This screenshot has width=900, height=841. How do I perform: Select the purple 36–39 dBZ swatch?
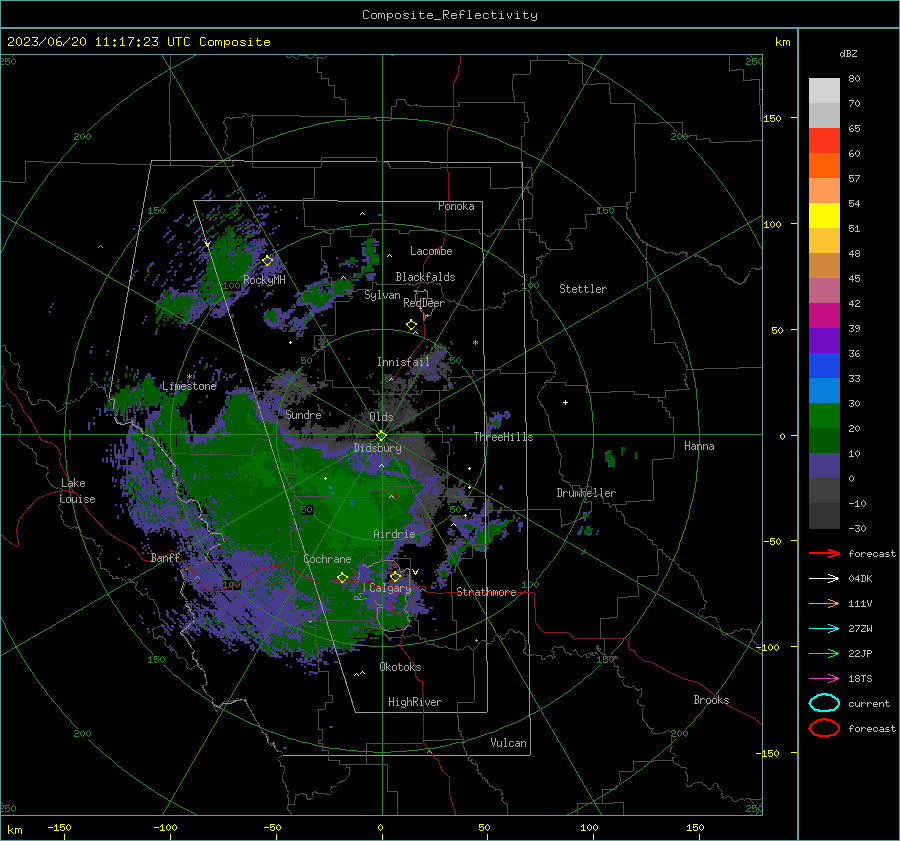click(x=824, y=340)
